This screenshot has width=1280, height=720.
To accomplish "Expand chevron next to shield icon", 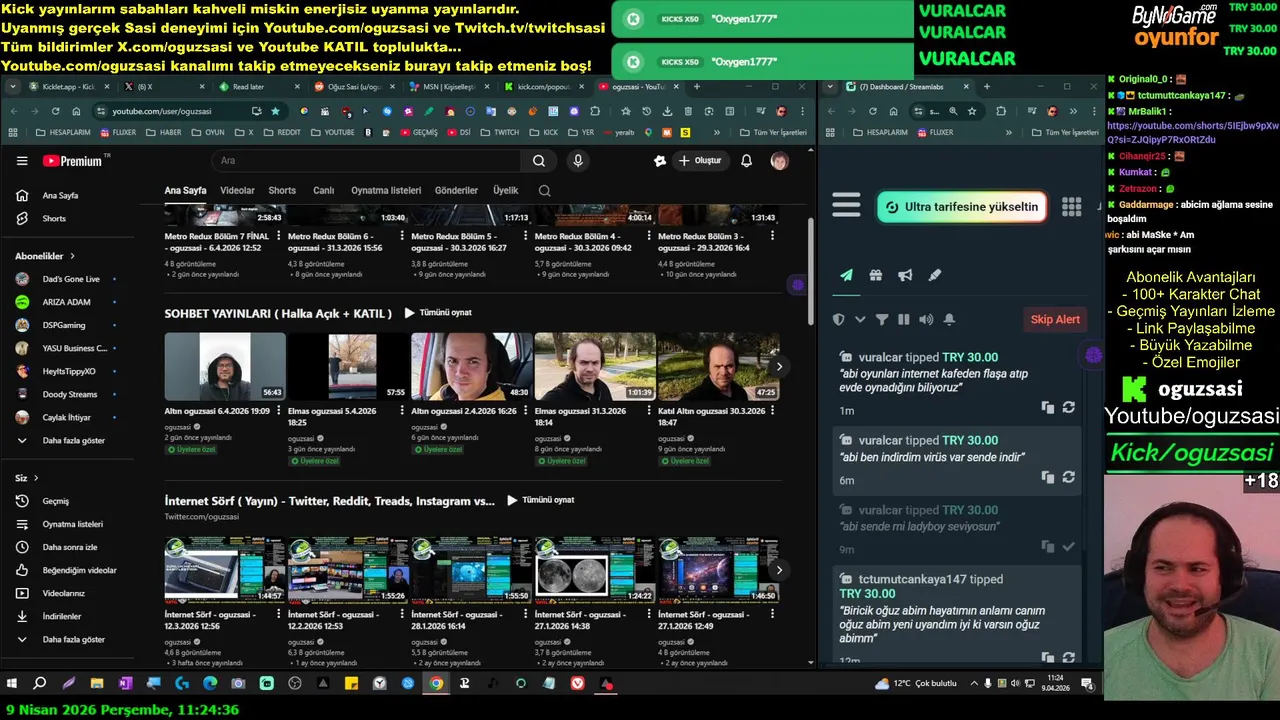I will [860, 320].
